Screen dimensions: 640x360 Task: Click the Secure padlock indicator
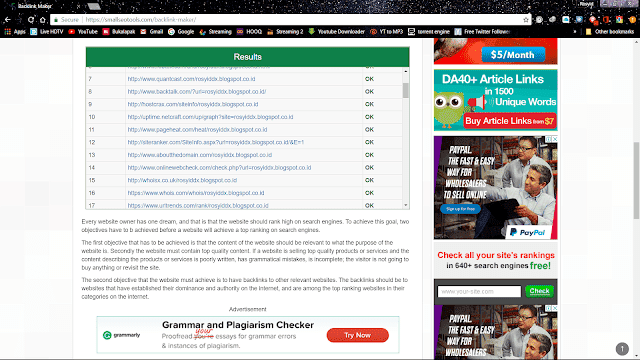tap(67, 20)
